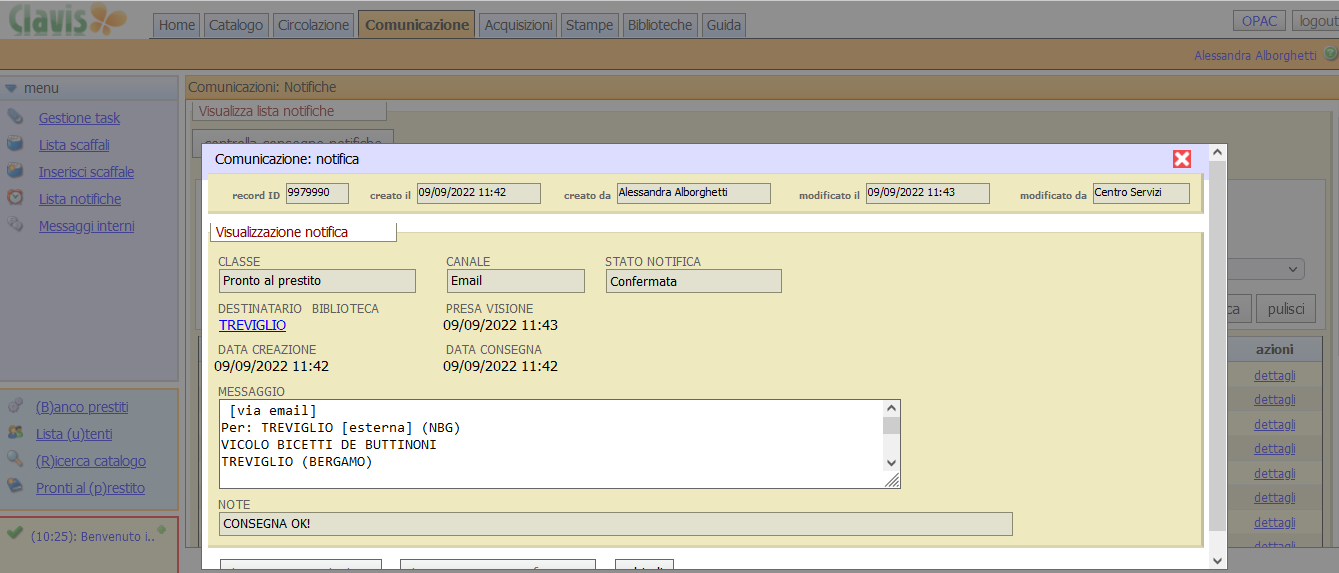1339x573 pixels.
Task: Open the Gestione task link
Action: click(x=79, y=118)
